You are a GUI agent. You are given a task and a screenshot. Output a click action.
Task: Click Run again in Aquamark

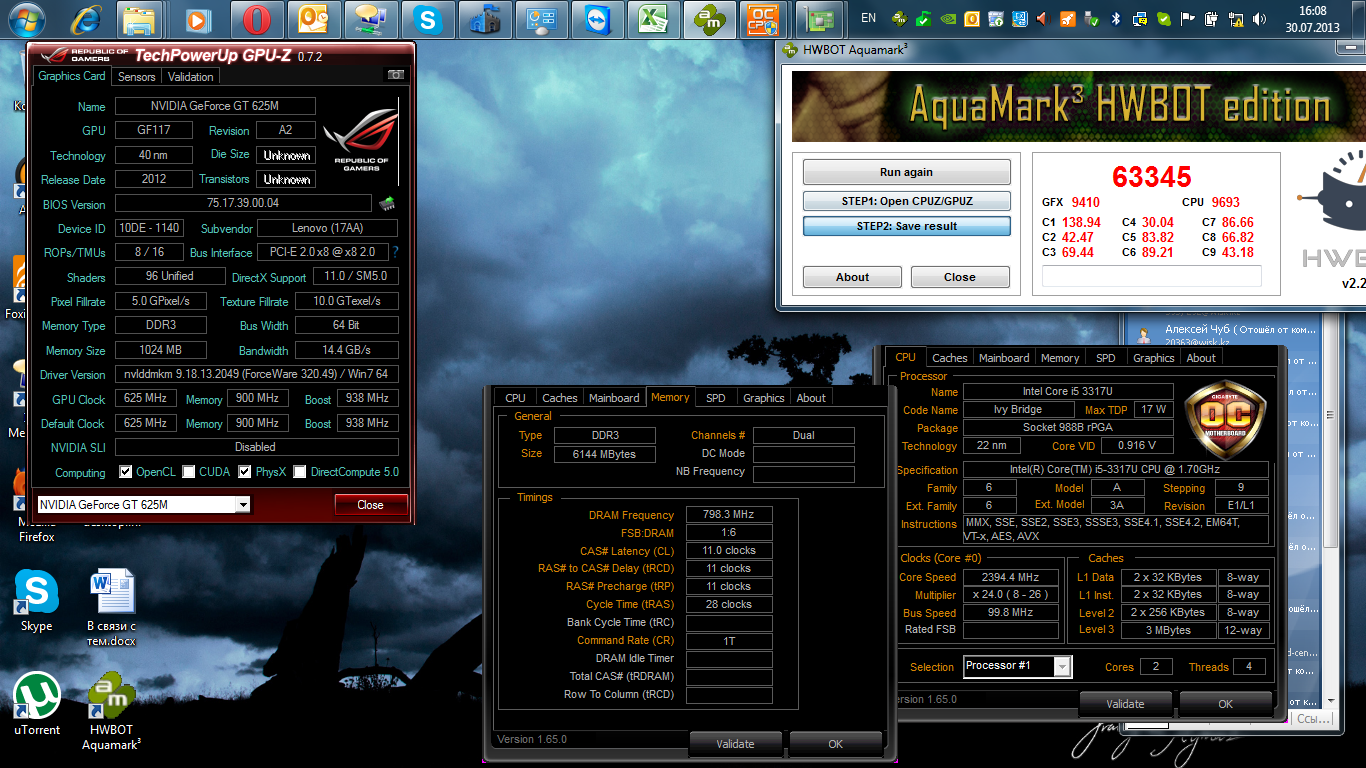(906, 172)
